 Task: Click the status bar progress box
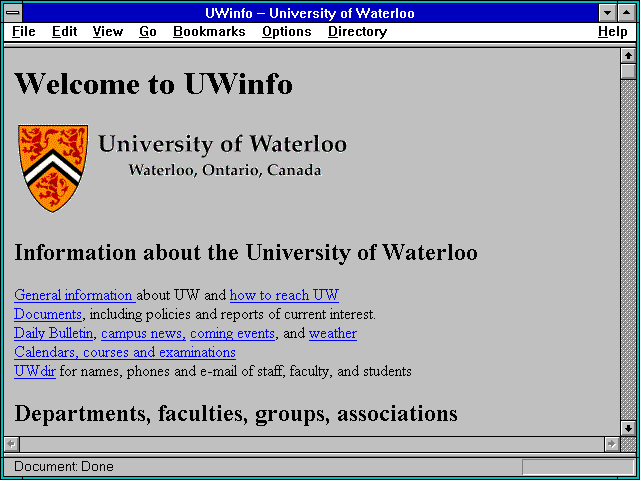tap(578, 467)
